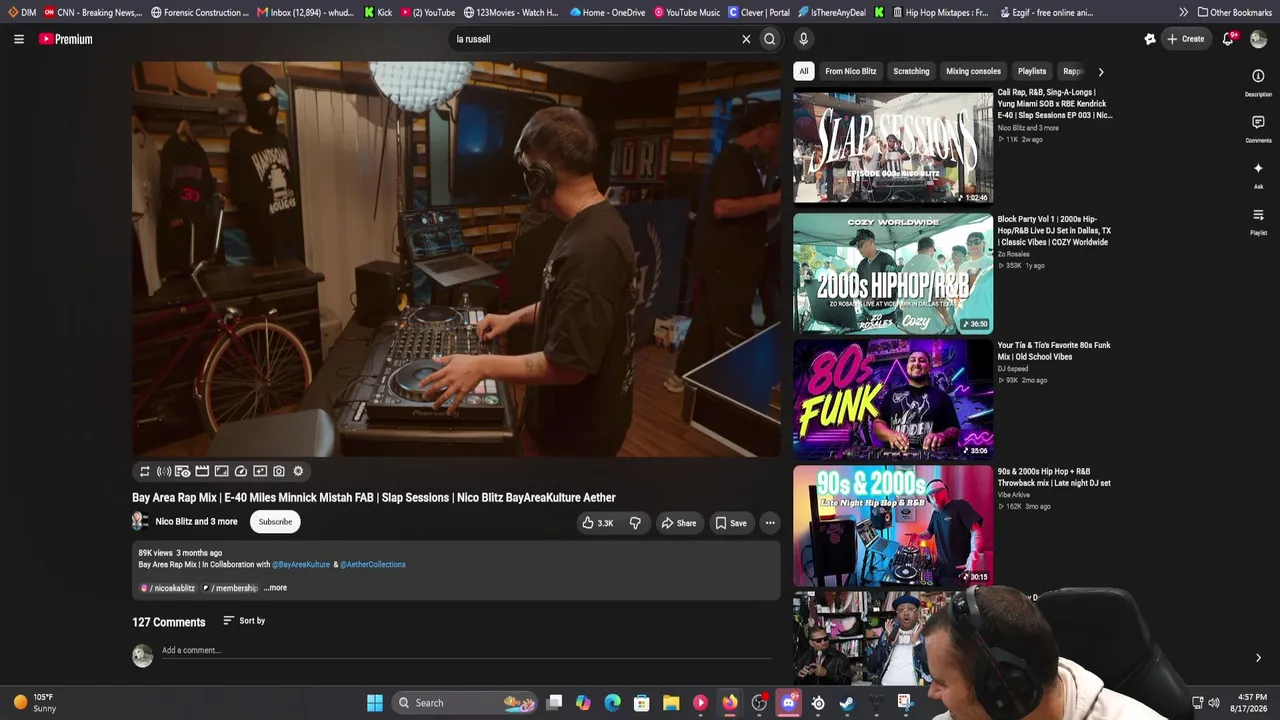Open the @BayAreaKulture channel link
The width and height of the screenshot is (1280, 720).
click(x=301, y=564)
